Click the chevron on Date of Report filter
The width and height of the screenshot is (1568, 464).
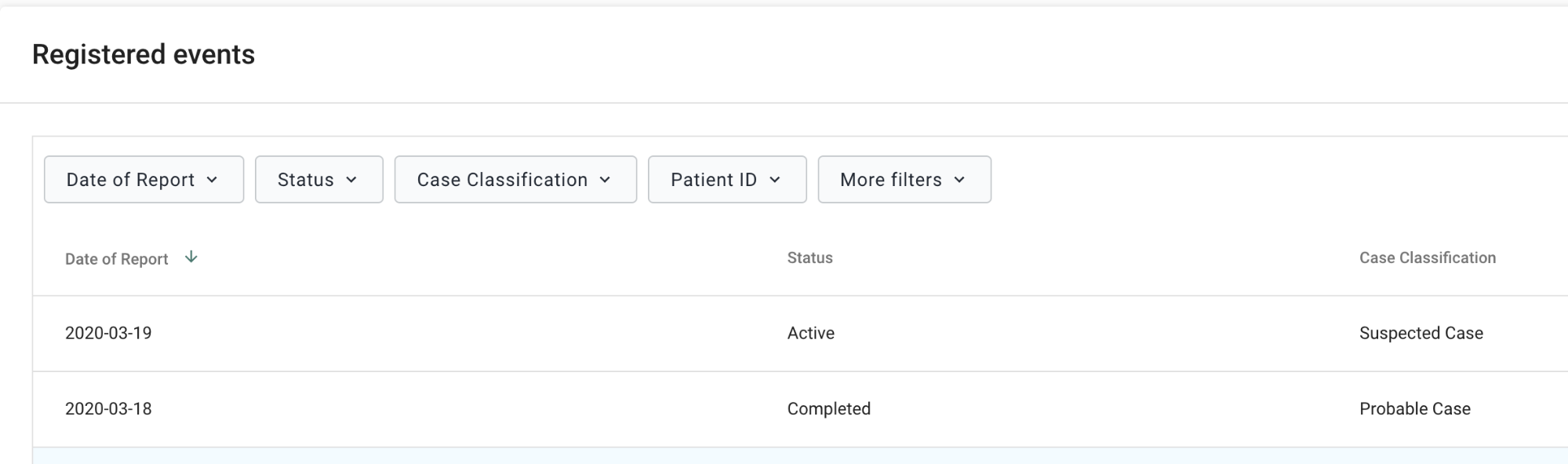click(x=212, y=180)
